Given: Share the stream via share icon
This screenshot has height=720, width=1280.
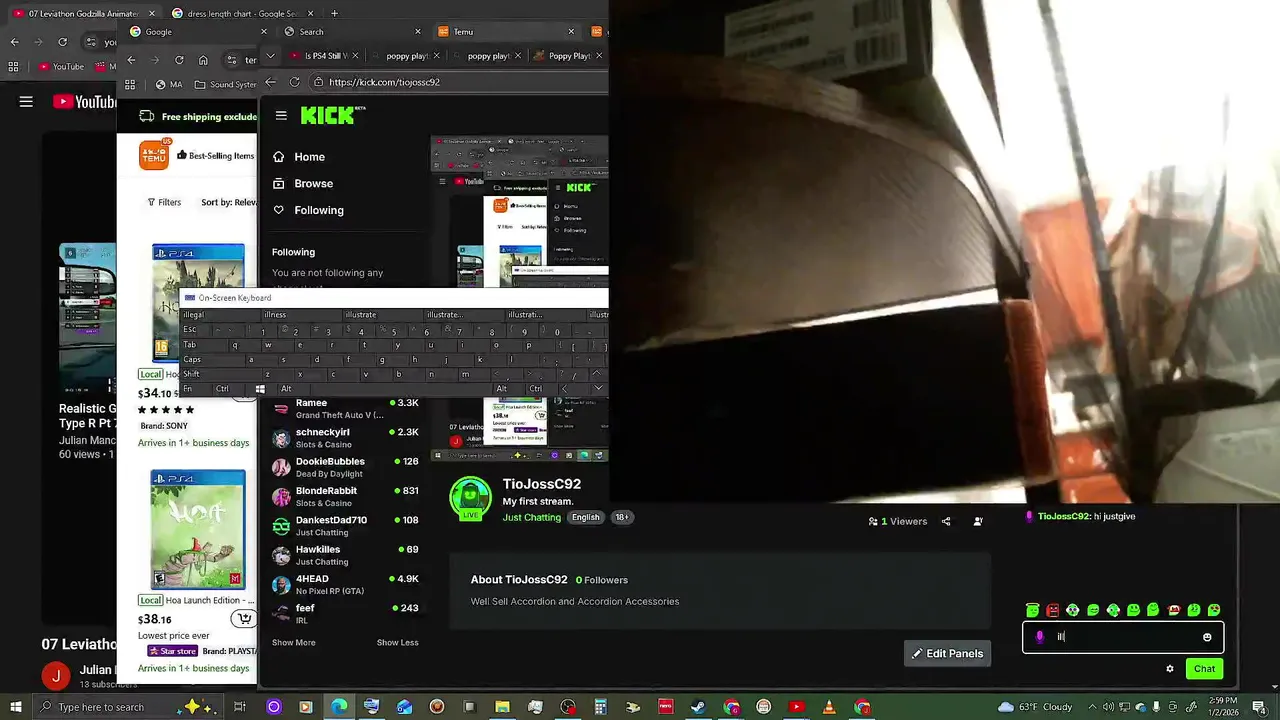Looking at the screenshot, I should click(x=946, y=521).
